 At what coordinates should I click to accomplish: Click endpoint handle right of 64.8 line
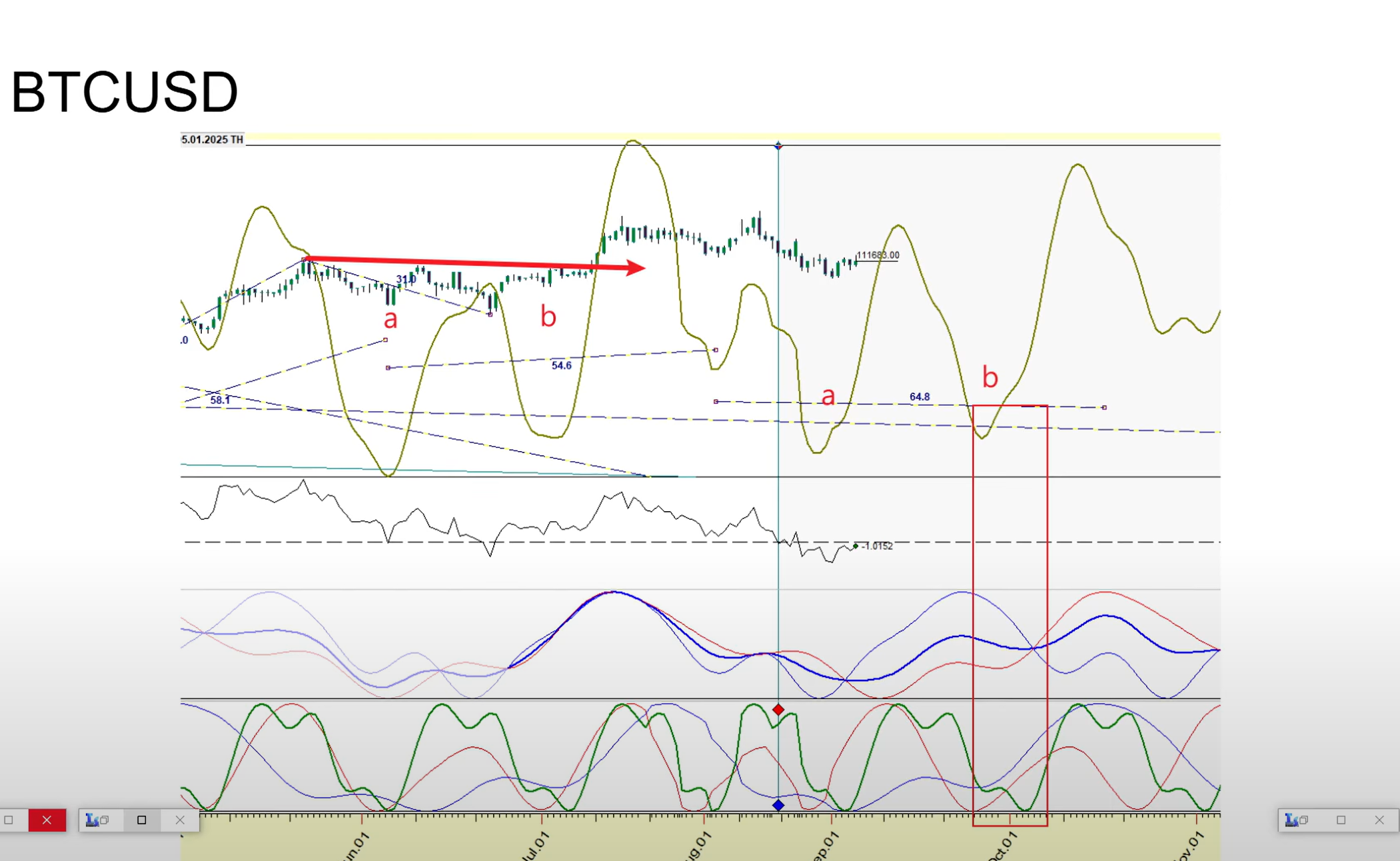click(x=1104, y=407)
